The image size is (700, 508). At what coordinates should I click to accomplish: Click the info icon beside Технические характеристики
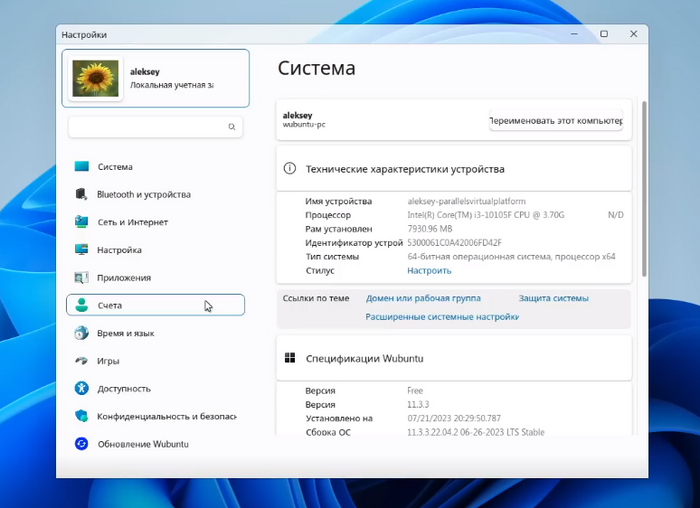click(290, 169)
